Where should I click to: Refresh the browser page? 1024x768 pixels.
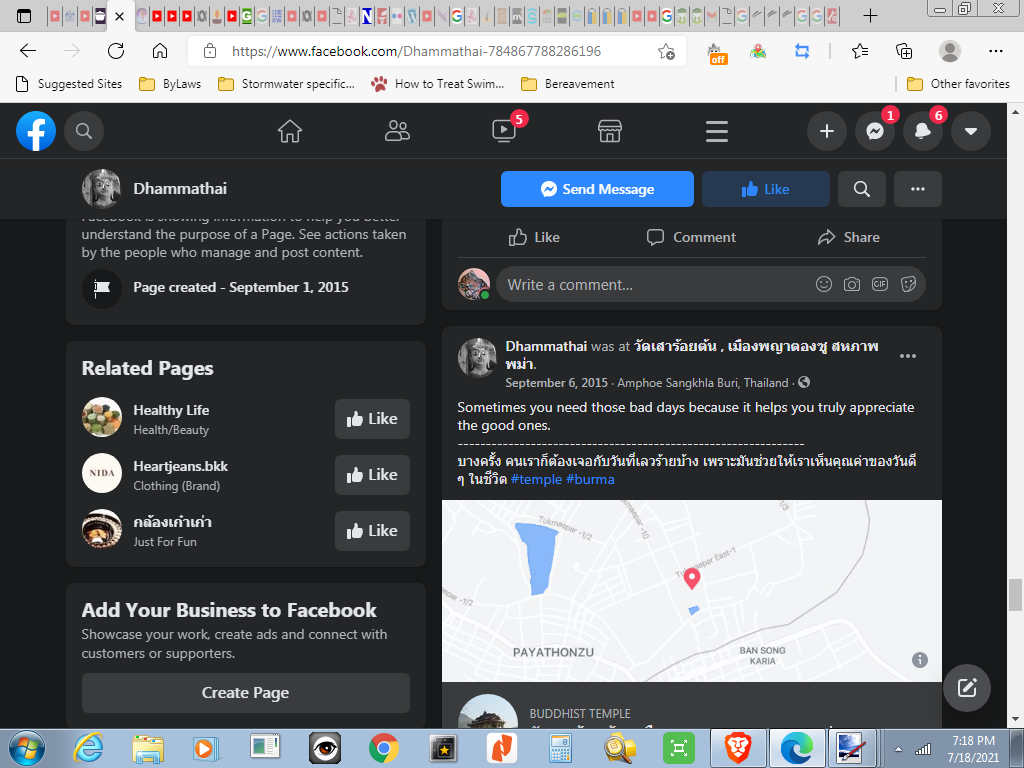click(116, 51)
